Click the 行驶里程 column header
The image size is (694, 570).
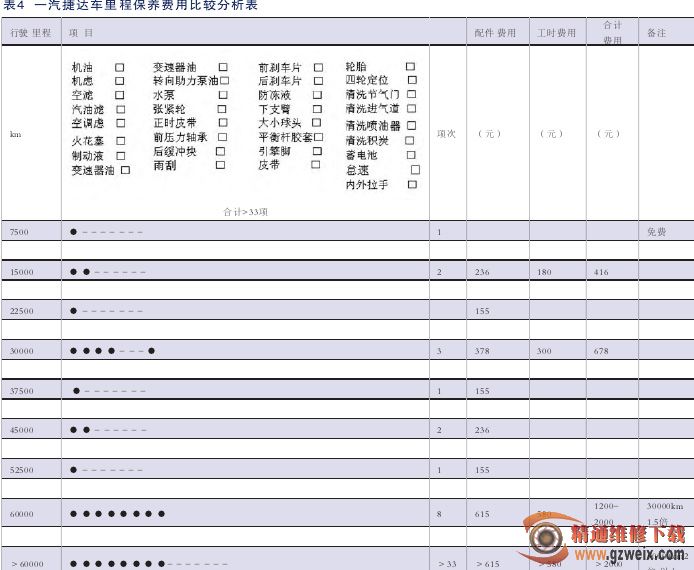[31, 33]
